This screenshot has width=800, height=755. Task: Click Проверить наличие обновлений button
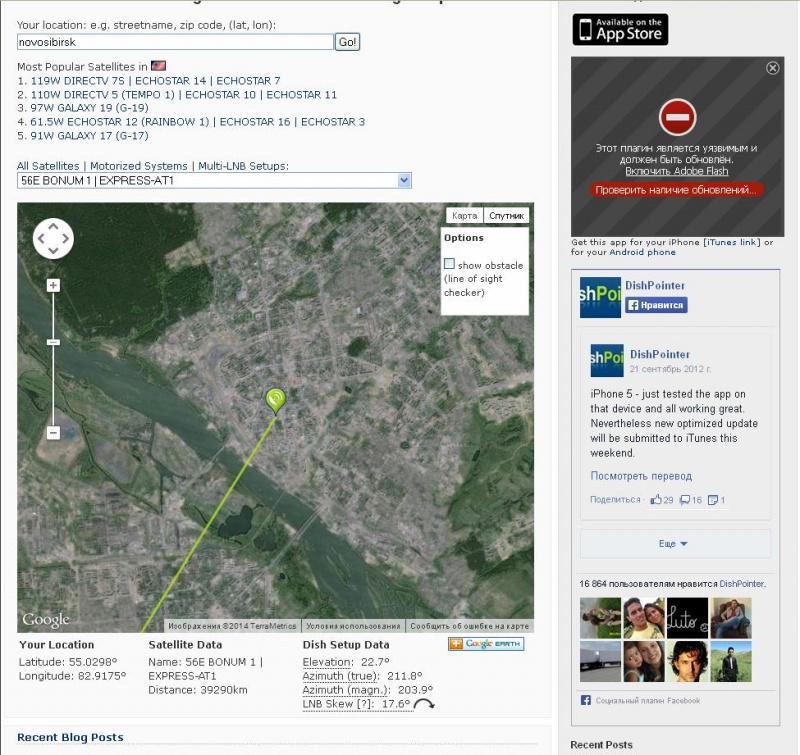(677, 190)
